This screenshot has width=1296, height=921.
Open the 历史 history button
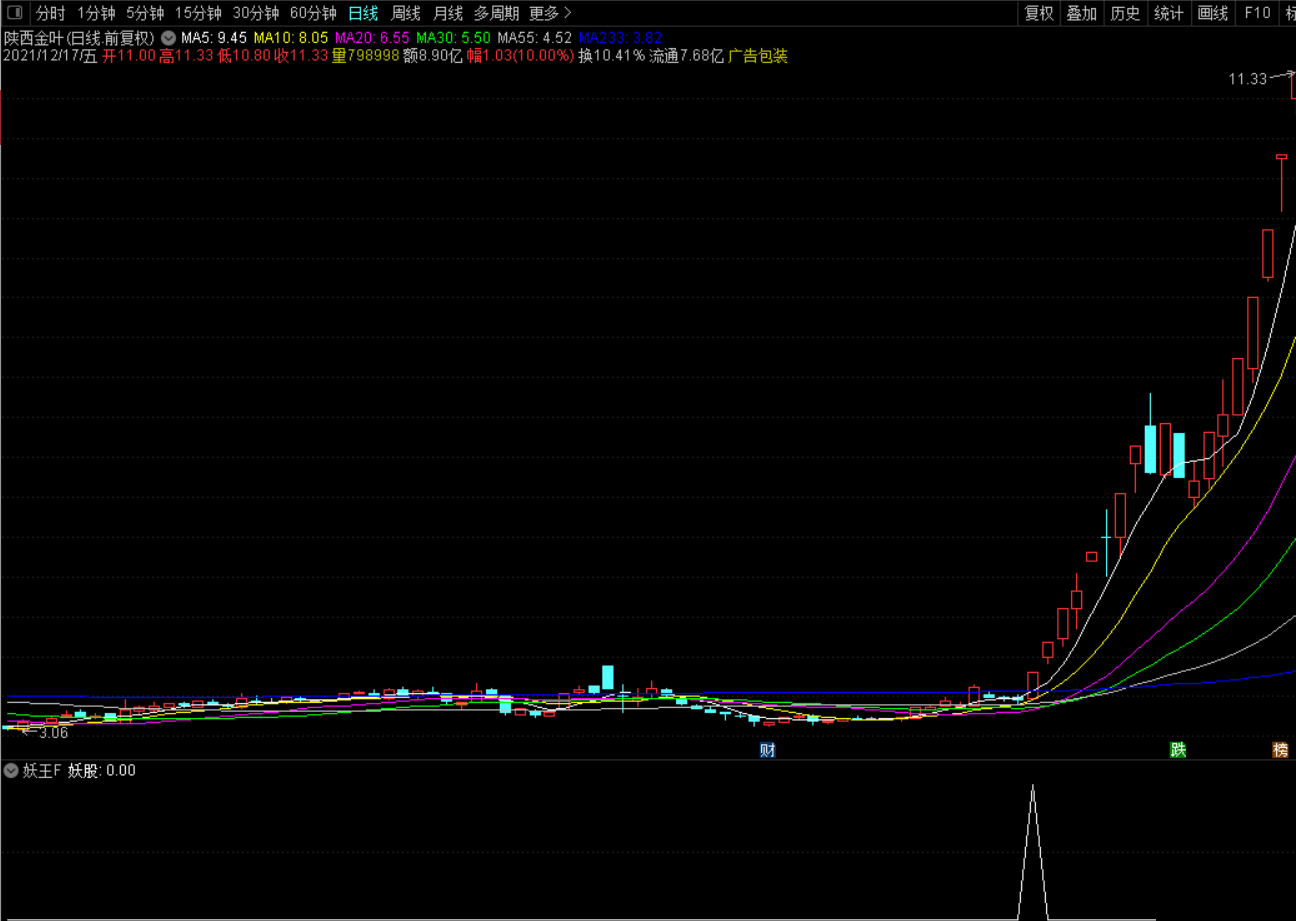pyautogui.click(x=1125, y=13)
